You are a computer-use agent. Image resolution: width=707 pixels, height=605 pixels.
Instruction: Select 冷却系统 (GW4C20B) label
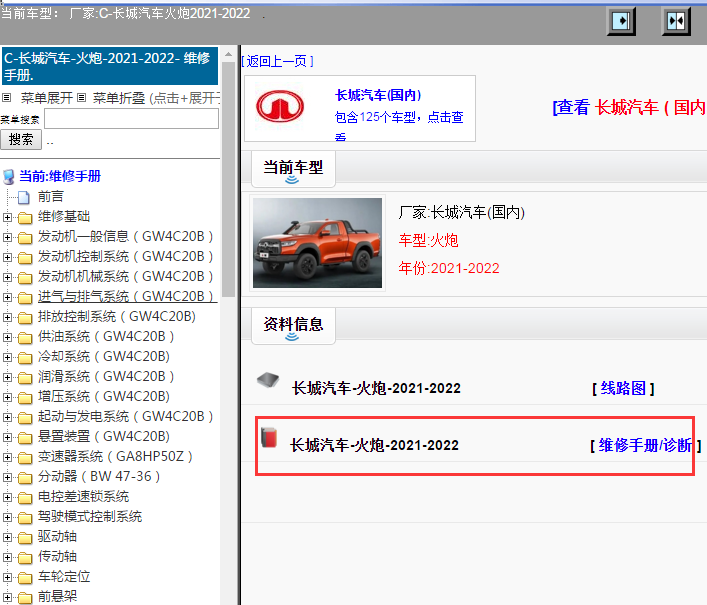click(x=104, y=357)
